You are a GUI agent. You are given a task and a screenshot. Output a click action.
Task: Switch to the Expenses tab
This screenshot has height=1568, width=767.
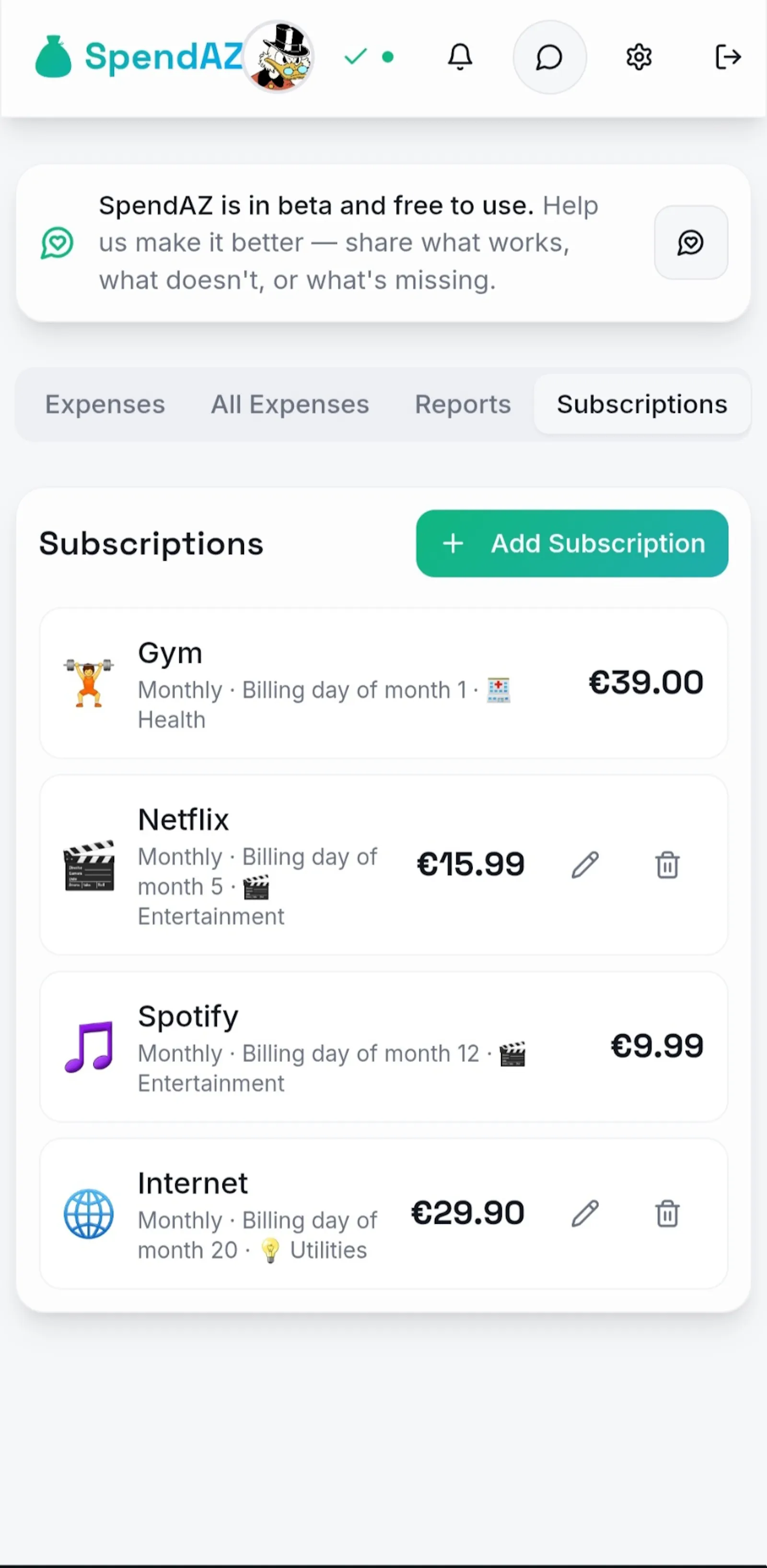tap(105, 404)
